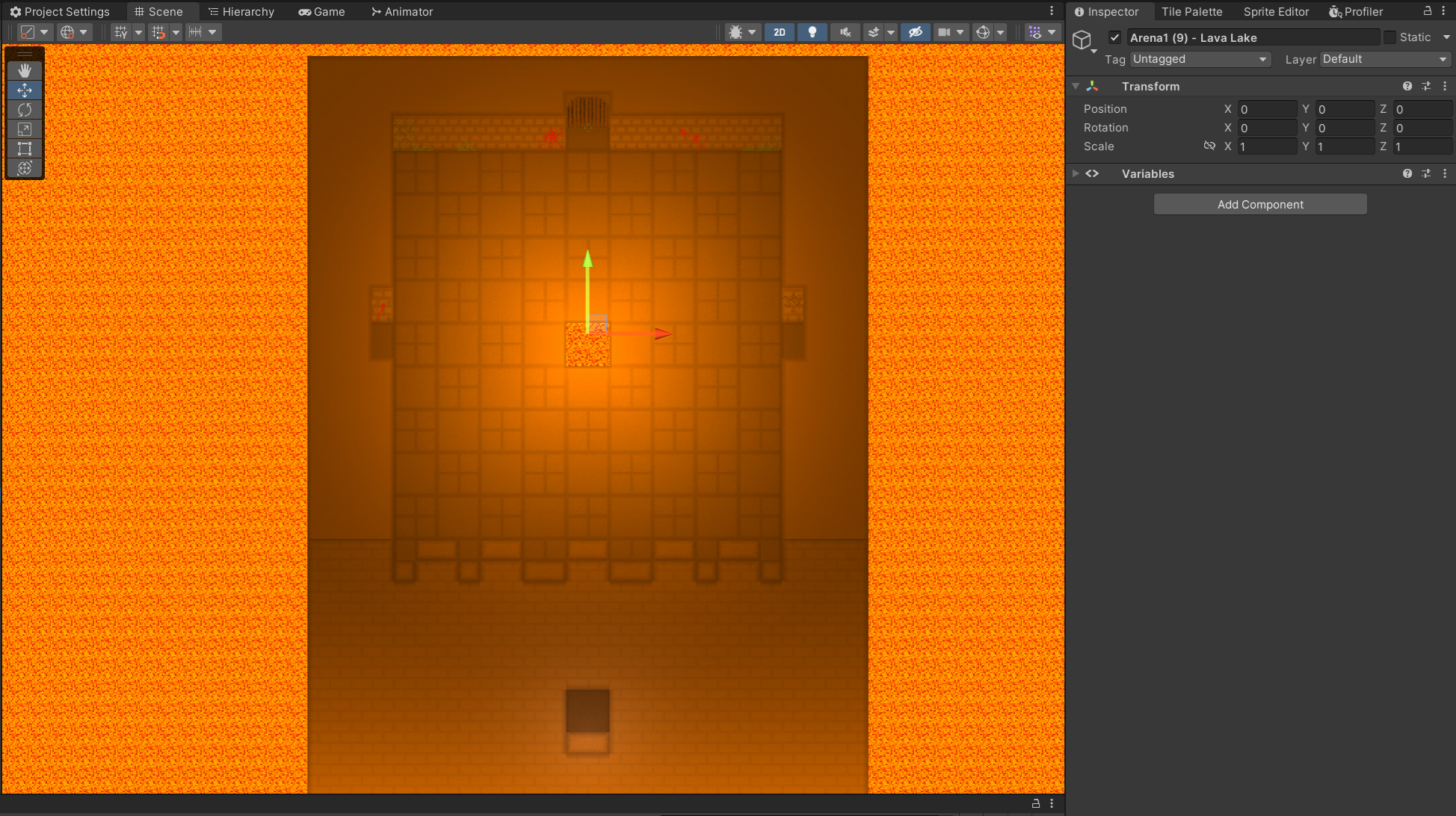Click the Add Component button
This screenshot has height=816, width=1456.
pyautogui.click(x=1260, y=204)
